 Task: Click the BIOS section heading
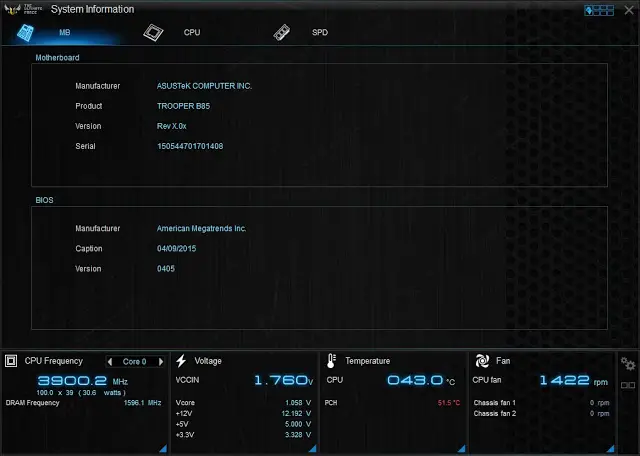pos(44,200)
